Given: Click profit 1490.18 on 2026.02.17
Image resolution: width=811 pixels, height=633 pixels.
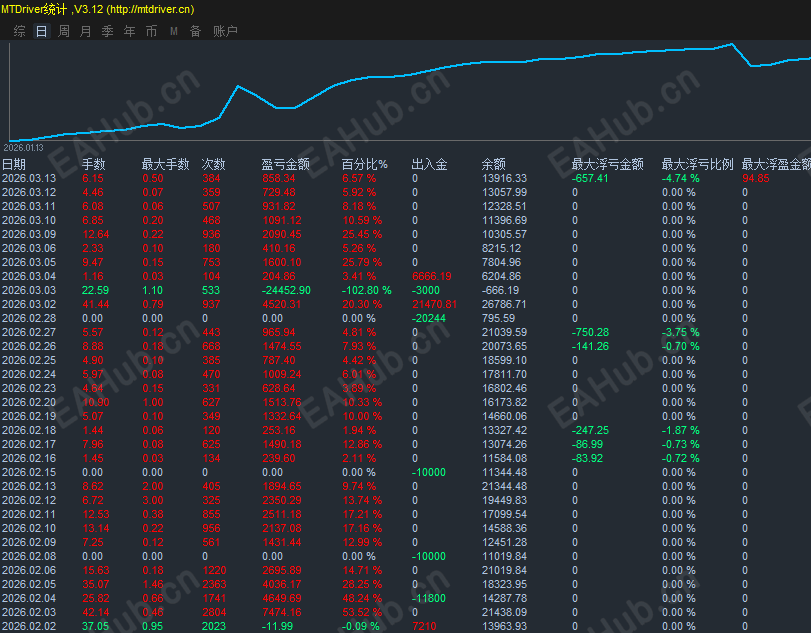Looking at the screenshot, I should (282, 444).
